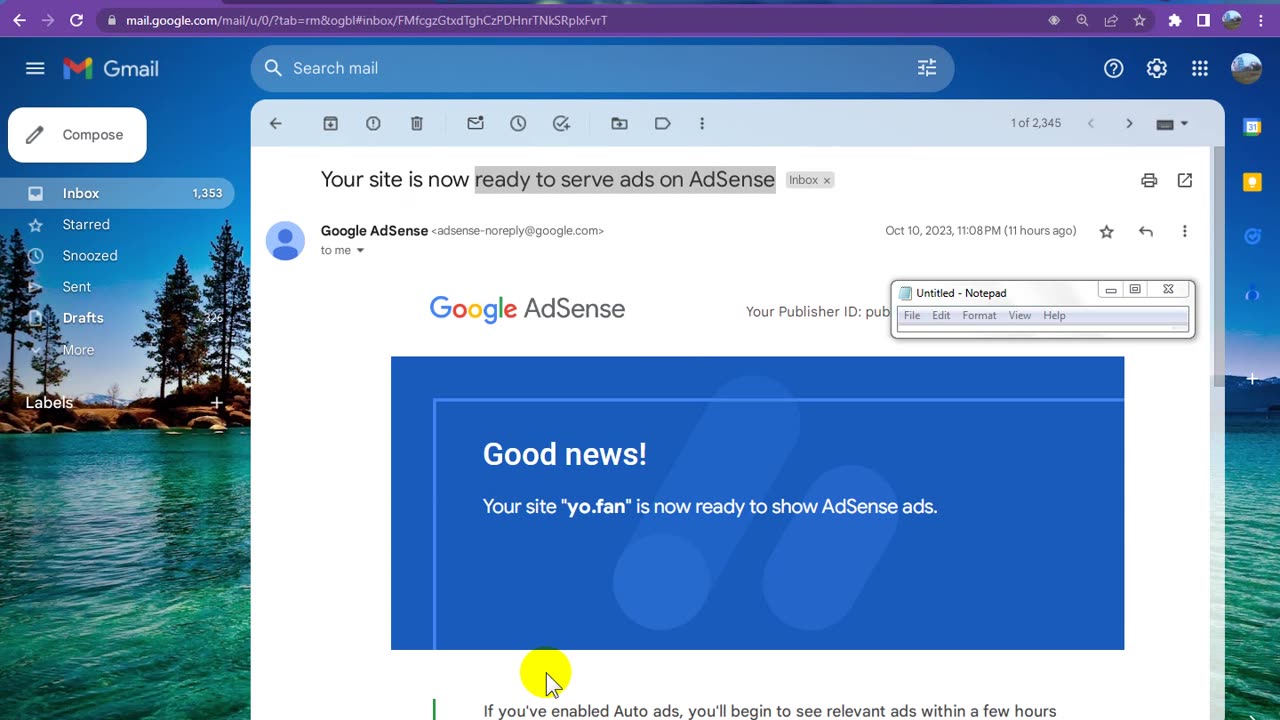Click Google AdSense sender avatar

(x=285, y=240)
